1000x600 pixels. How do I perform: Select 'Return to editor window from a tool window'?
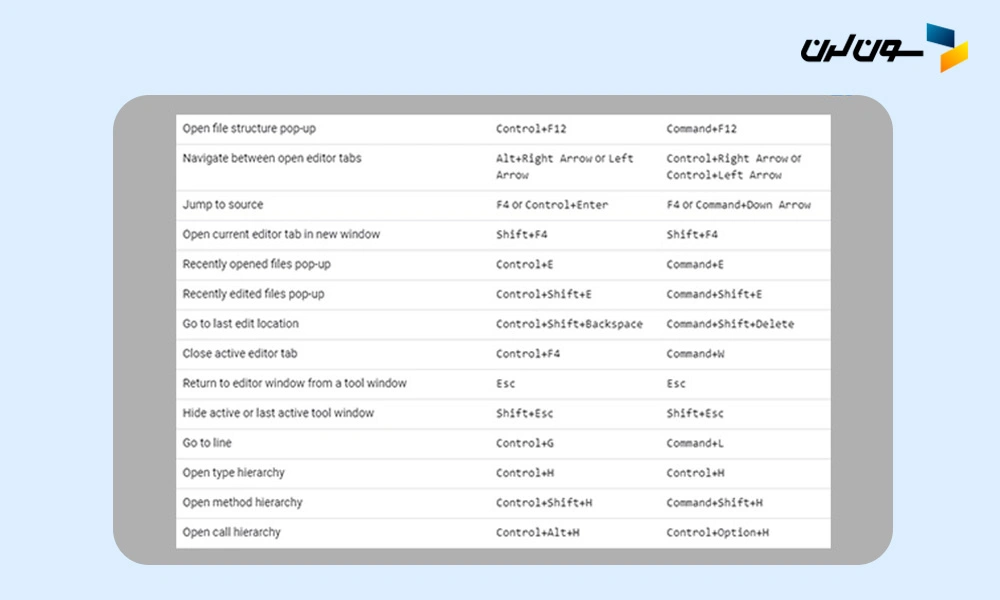294,384
